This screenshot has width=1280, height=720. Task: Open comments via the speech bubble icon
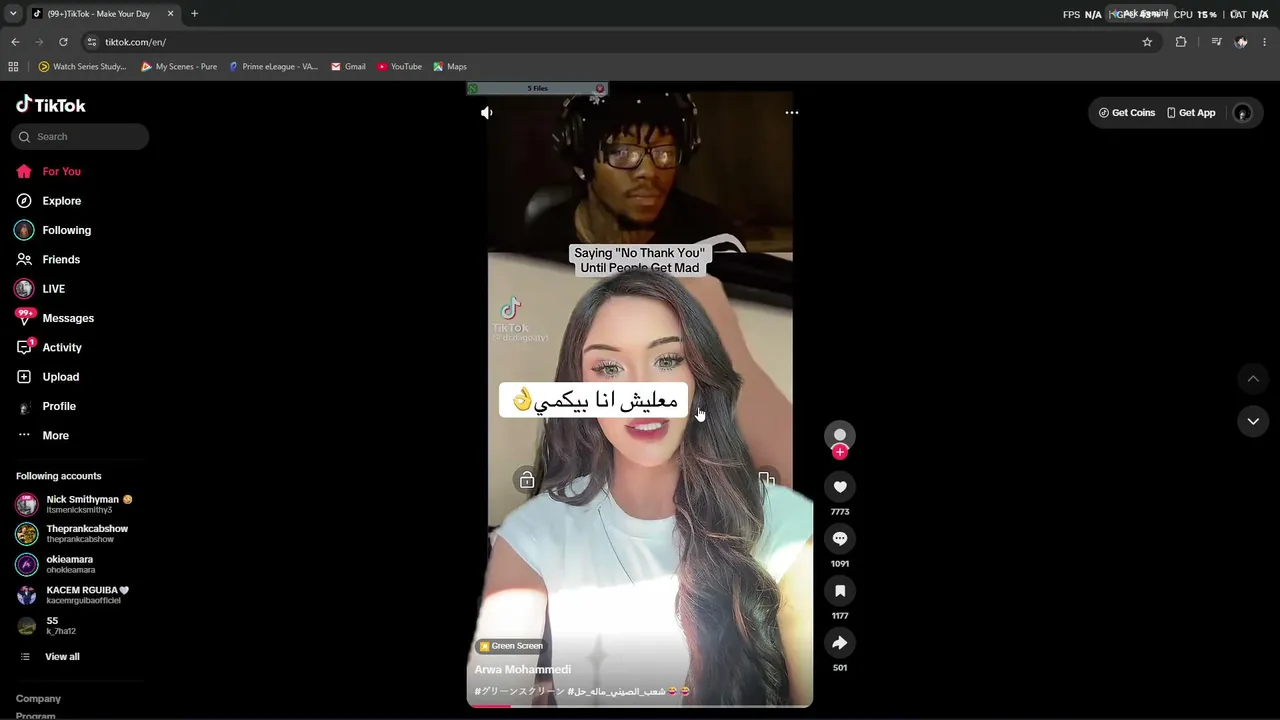840,539
